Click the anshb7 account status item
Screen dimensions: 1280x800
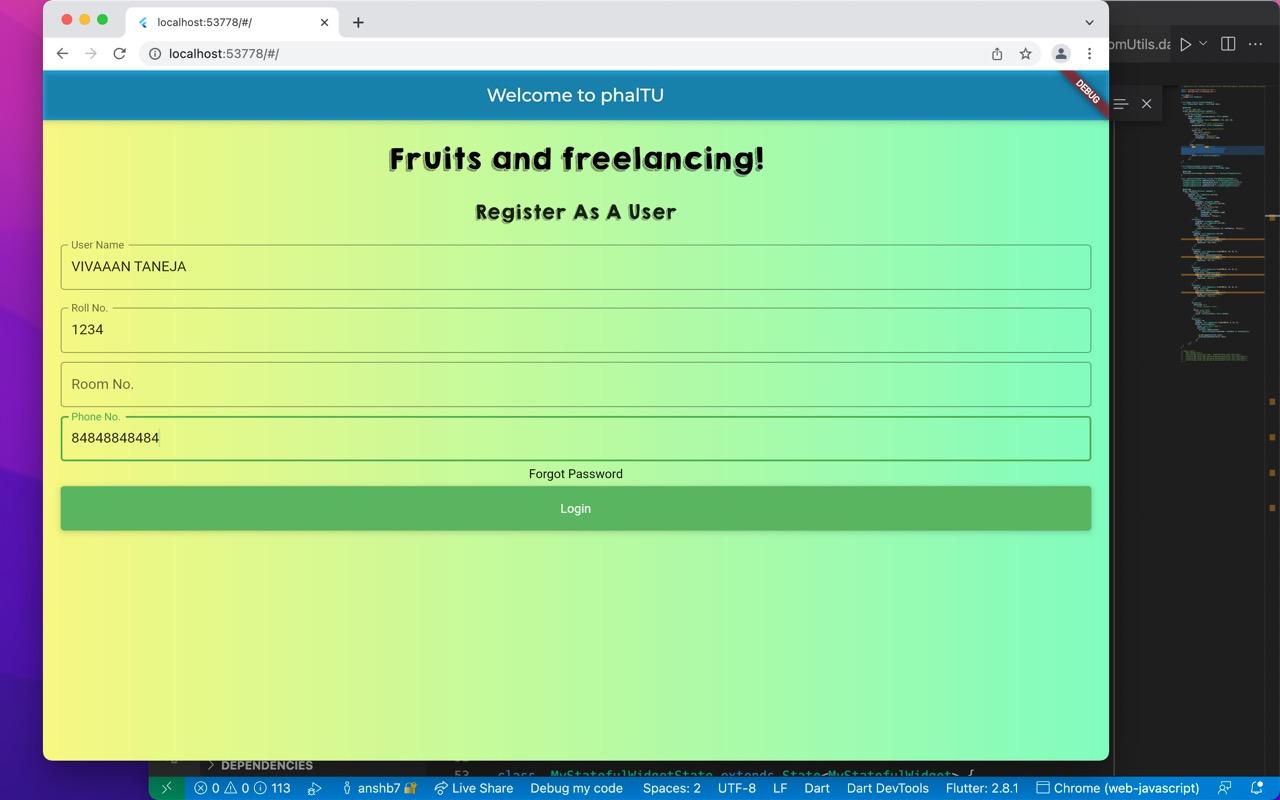pos(379,788)
